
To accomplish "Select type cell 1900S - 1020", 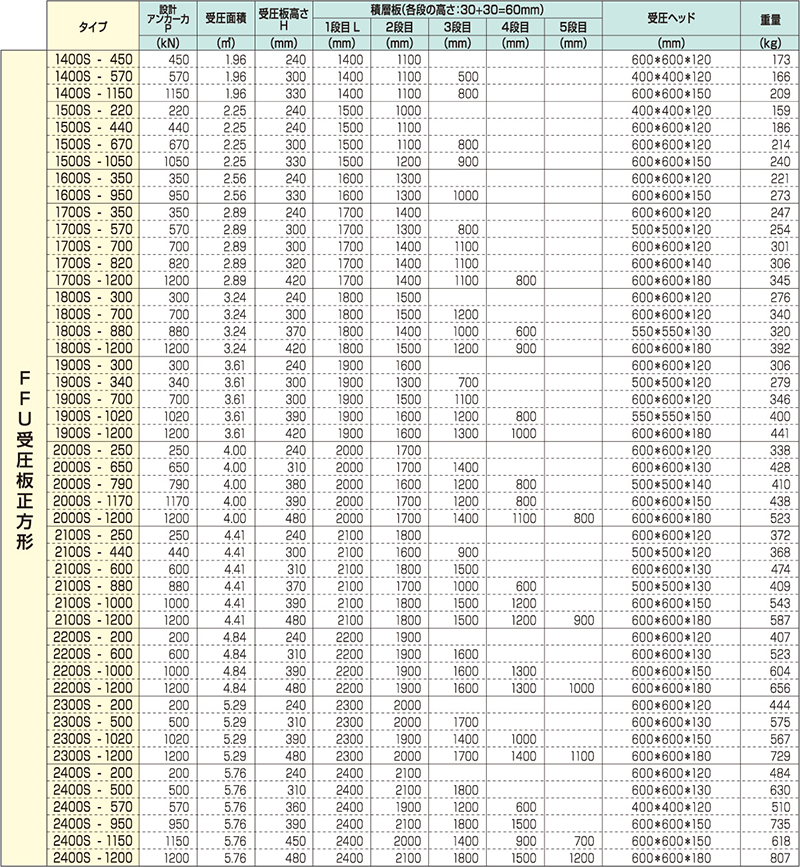I will click(x=93, y=416).
